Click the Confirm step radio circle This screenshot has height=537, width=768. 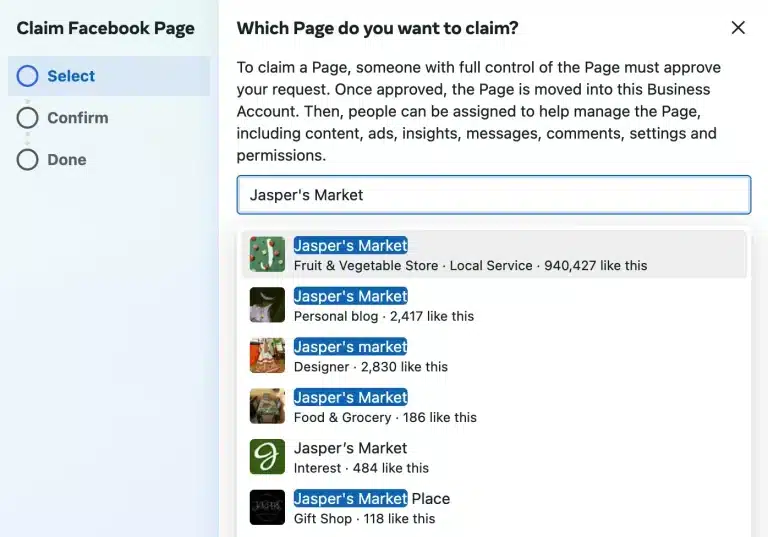(x=28, y=118)
